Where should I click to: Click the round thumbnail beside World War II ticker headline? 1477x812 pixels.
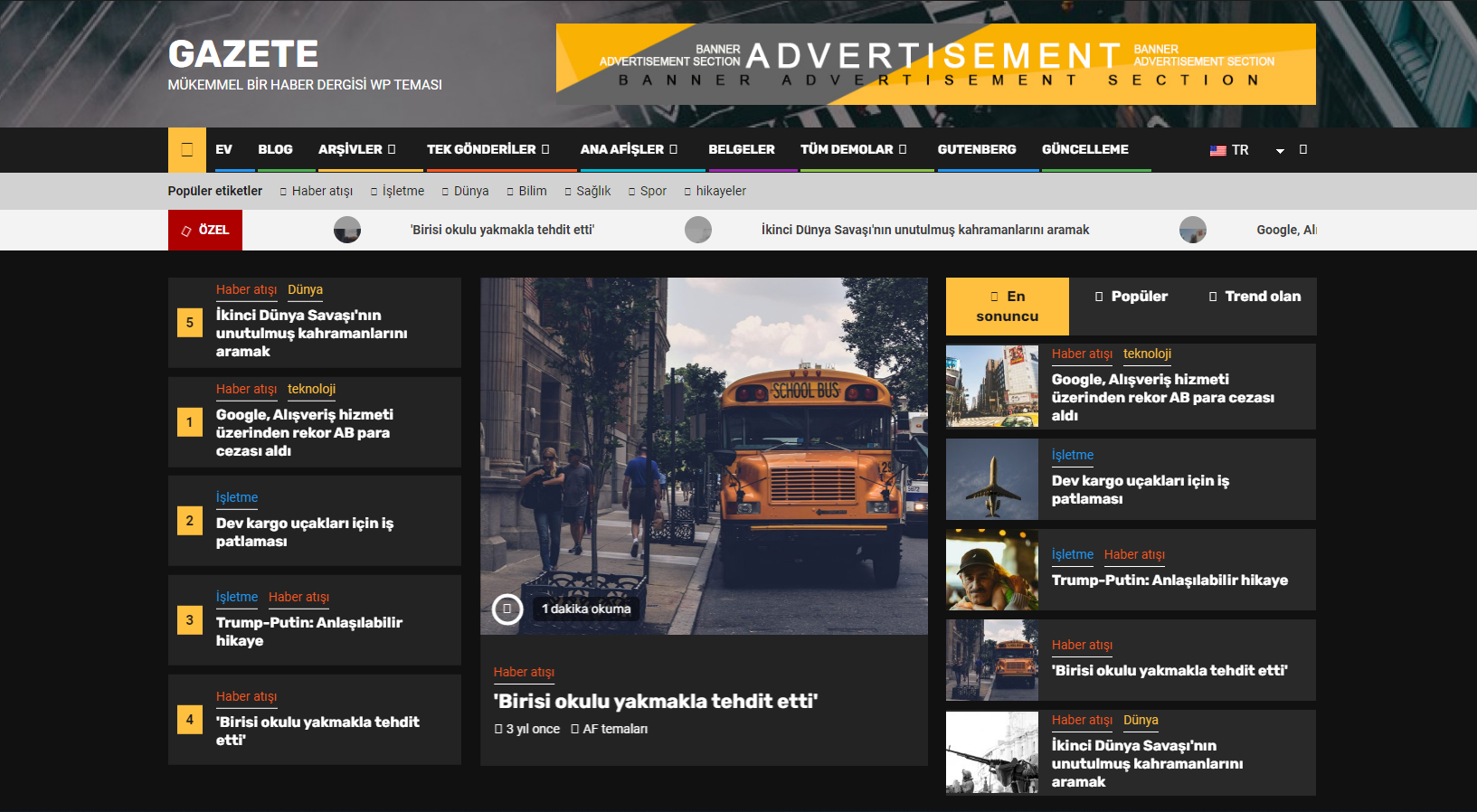tap(698, 230)
